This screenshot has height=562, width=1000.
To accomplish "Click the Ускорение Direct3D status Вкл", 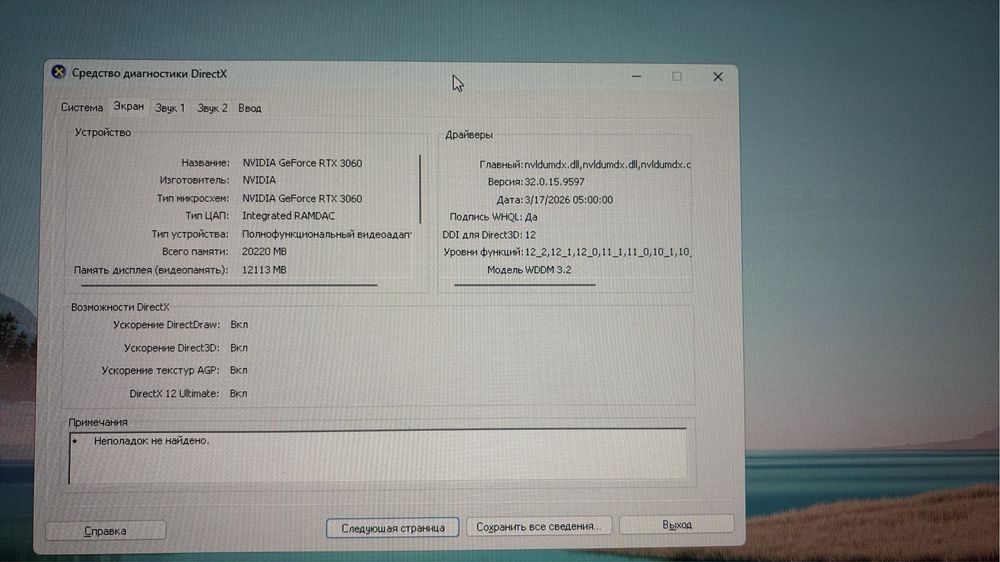I will point(239,348).
